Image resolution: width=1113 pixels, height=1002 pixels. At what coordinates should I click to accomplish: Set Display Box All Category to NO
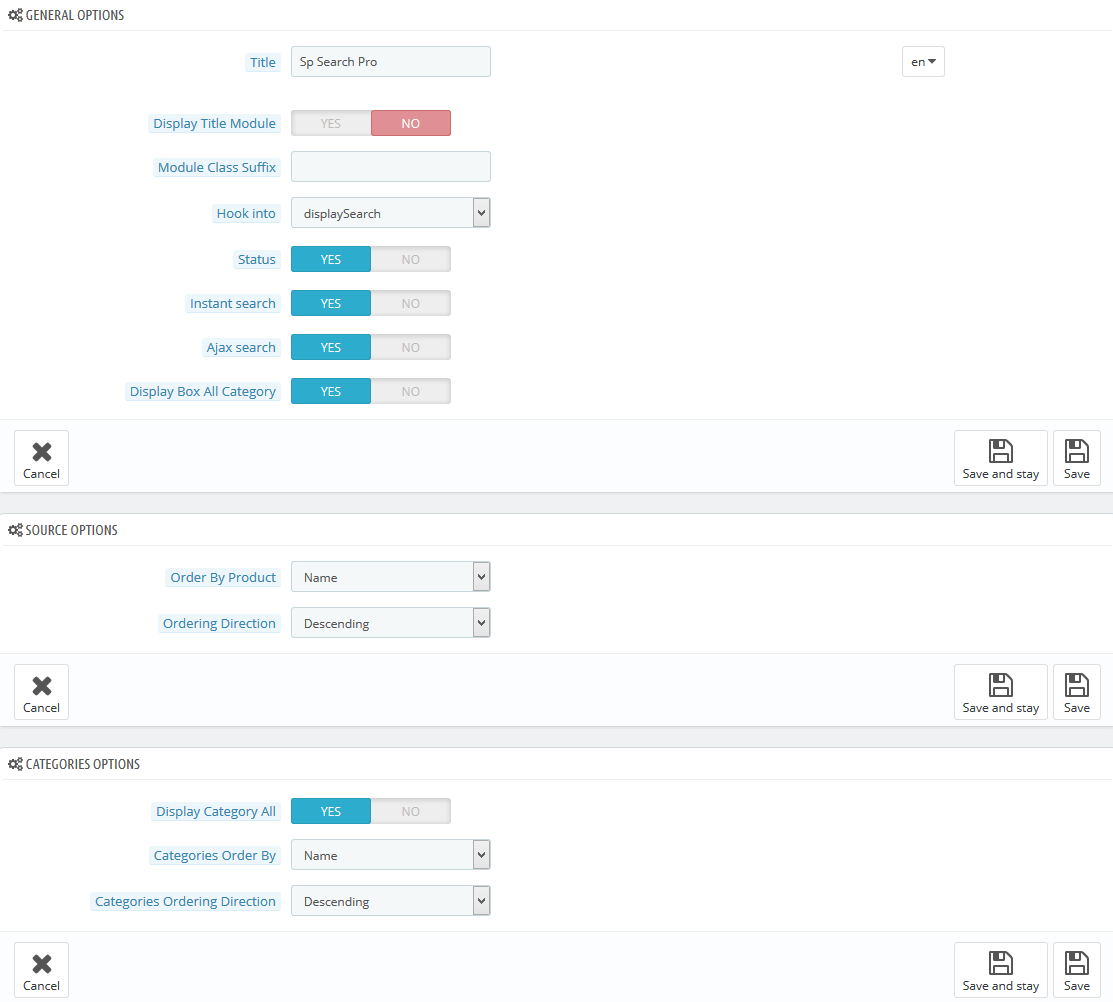(x=410, y=392)
